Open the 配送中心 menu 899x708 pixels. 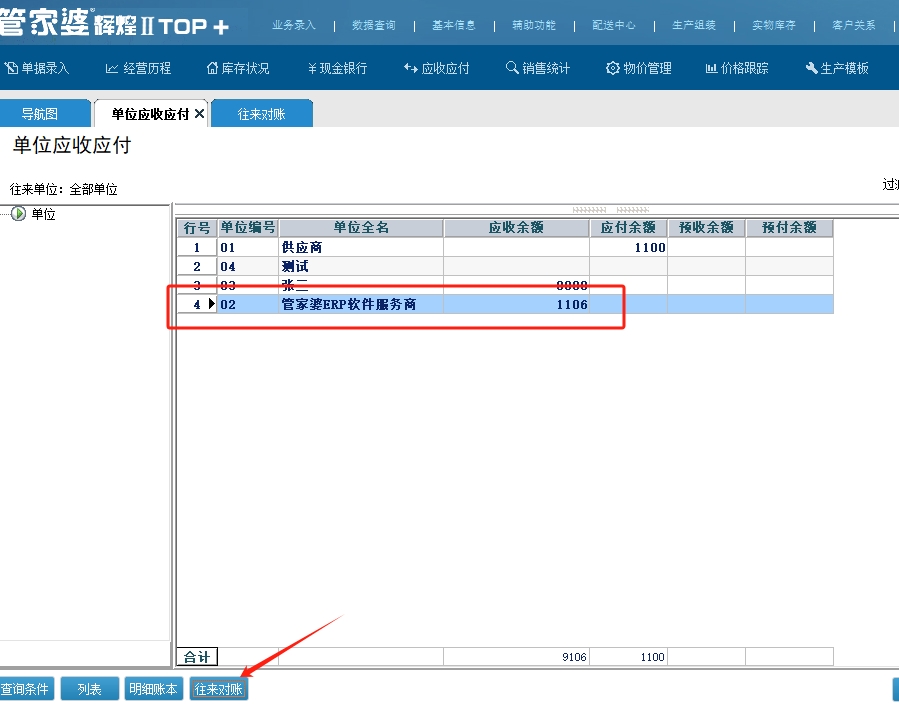(613, 25)
